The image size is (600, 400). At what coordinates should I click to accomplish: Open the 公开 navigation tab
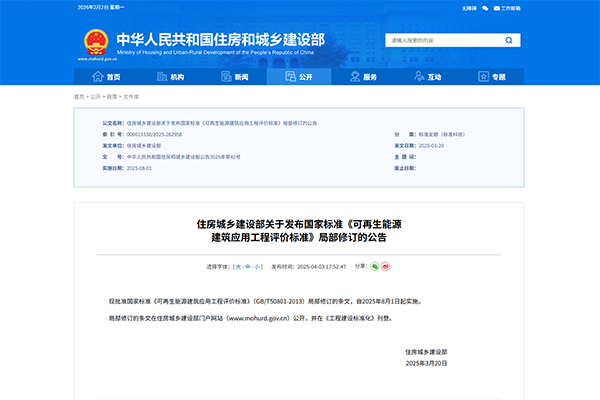pyautogui.click(x=299, y=77)
